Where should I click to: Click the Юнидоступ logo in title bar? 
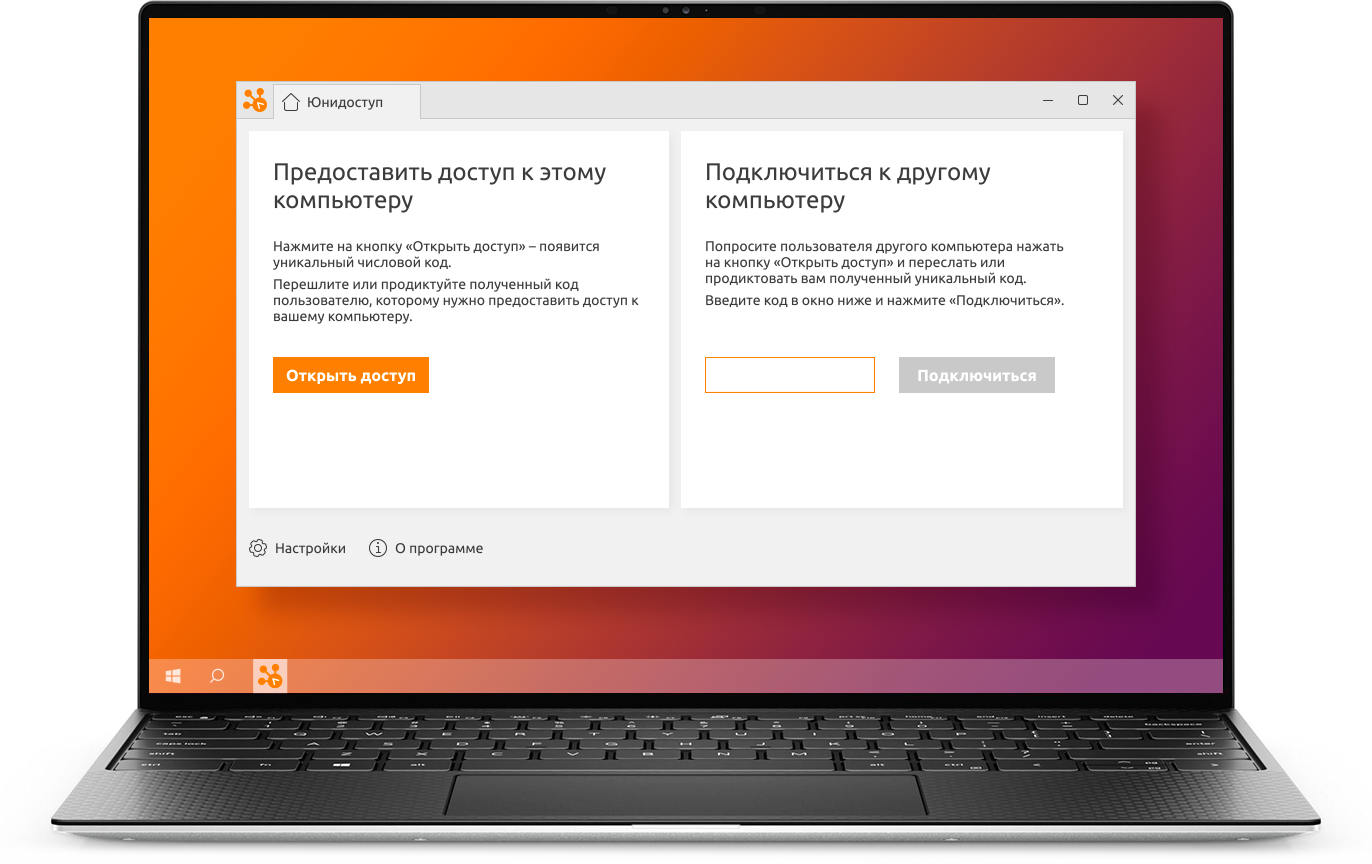pyautogui.click(x=255, y=101)
